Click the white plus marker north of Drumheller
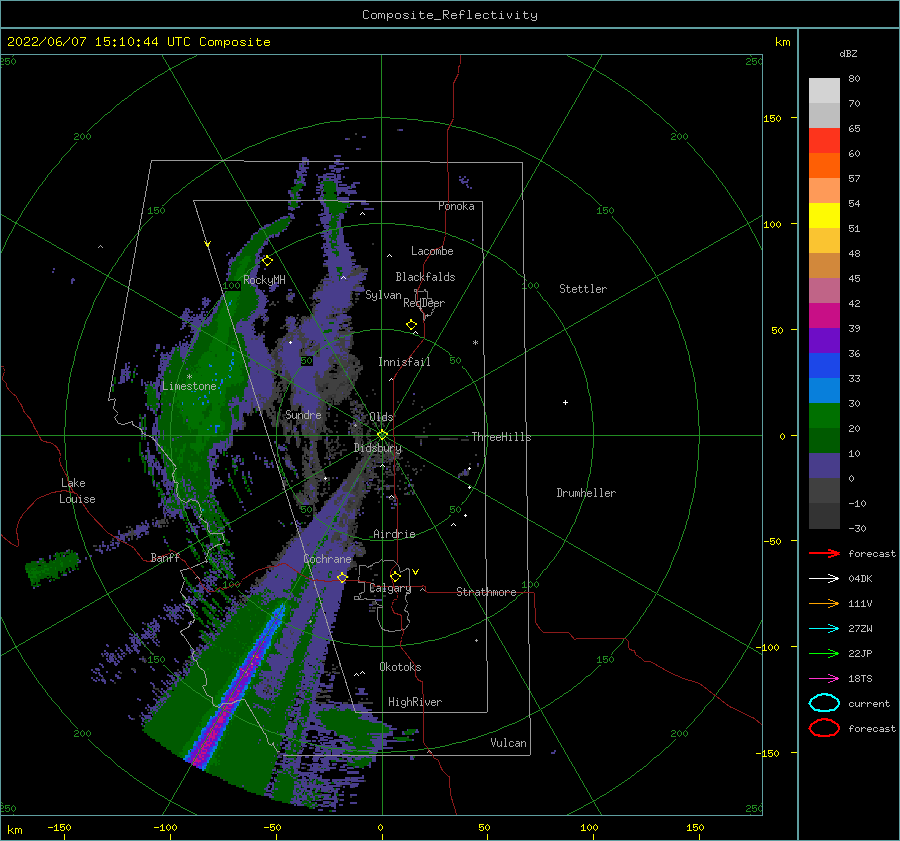This screenshot has height=841, width=900. pyautogui.click(x=565, y=402)
